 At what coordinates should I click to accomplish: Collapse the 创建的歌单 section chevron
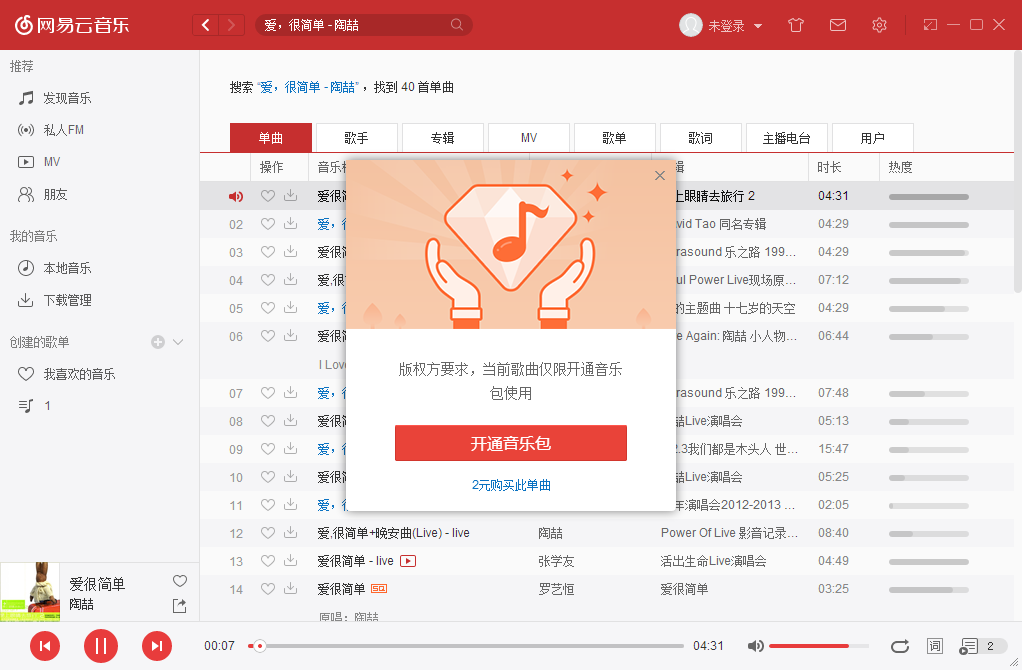click(178, 342)
